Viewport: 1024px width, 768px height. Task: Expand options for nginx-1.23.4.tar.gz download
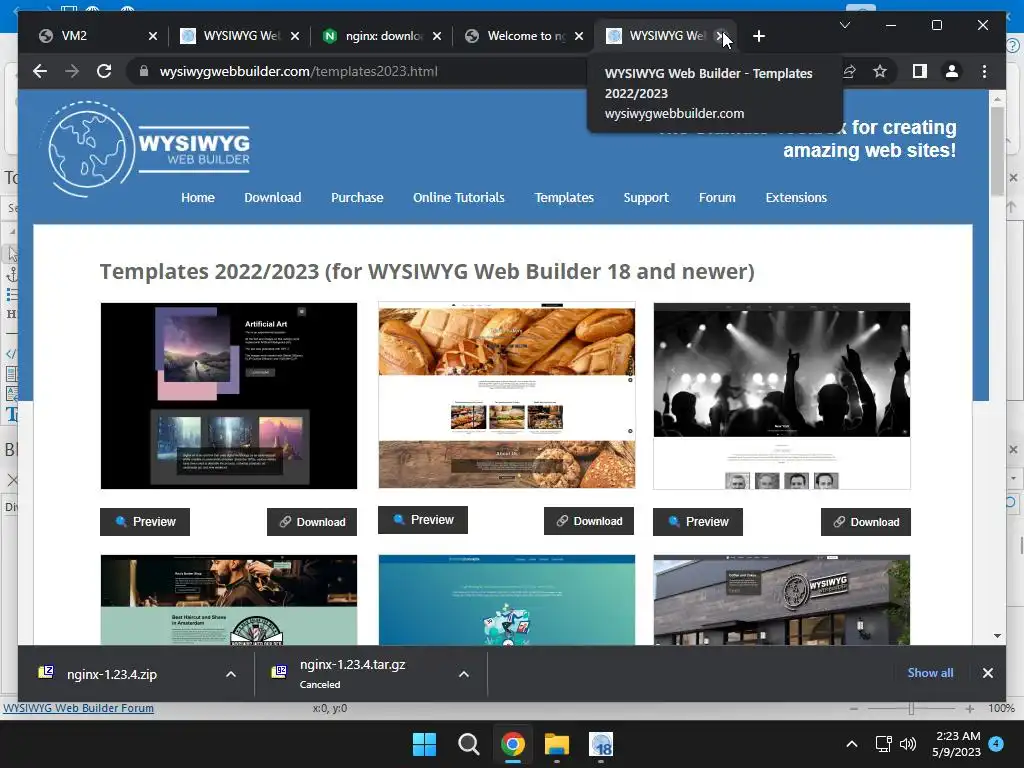(464, 674)
